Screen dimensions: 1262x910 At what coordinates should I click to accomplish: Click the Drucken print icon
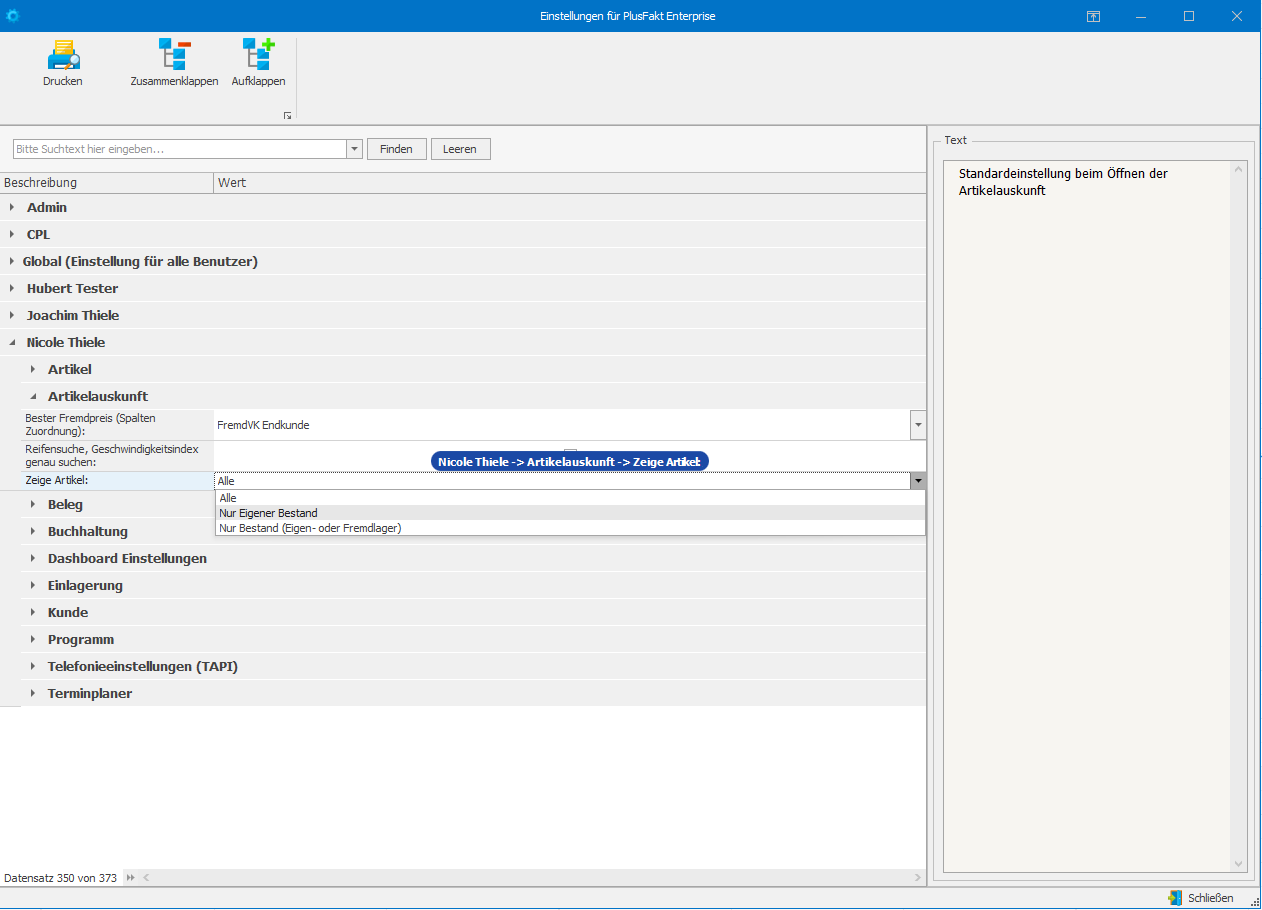(63, 54)
